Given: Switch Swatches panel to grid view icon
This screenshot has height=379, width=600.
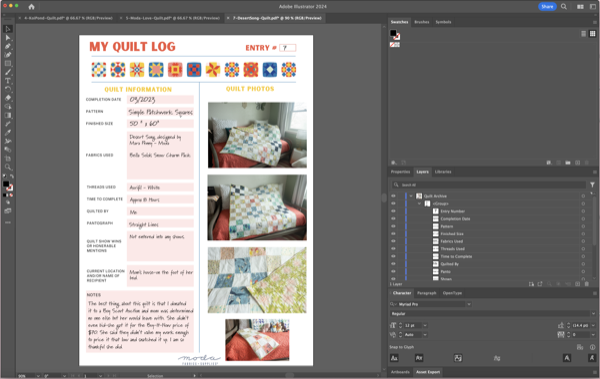Looking at the screenshot, I should click(x=592, y=34).
